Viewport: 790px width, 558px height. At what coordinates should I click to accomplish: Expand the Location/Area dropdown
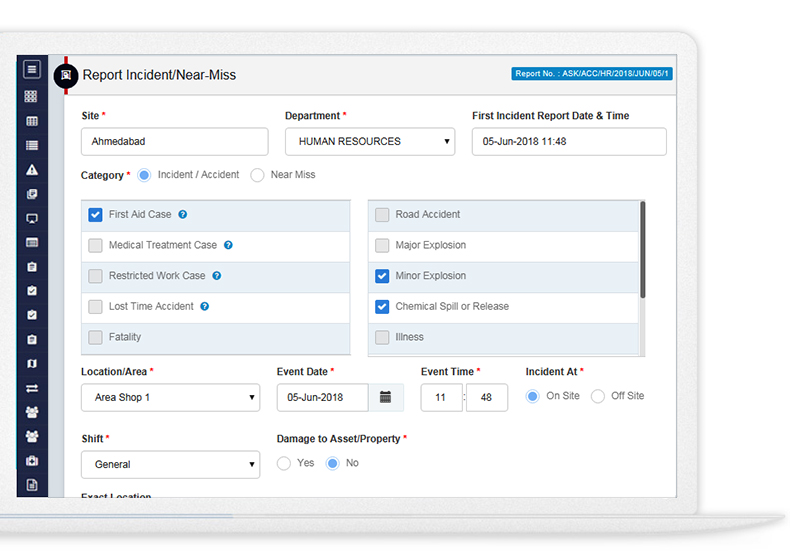pos(170,398)
